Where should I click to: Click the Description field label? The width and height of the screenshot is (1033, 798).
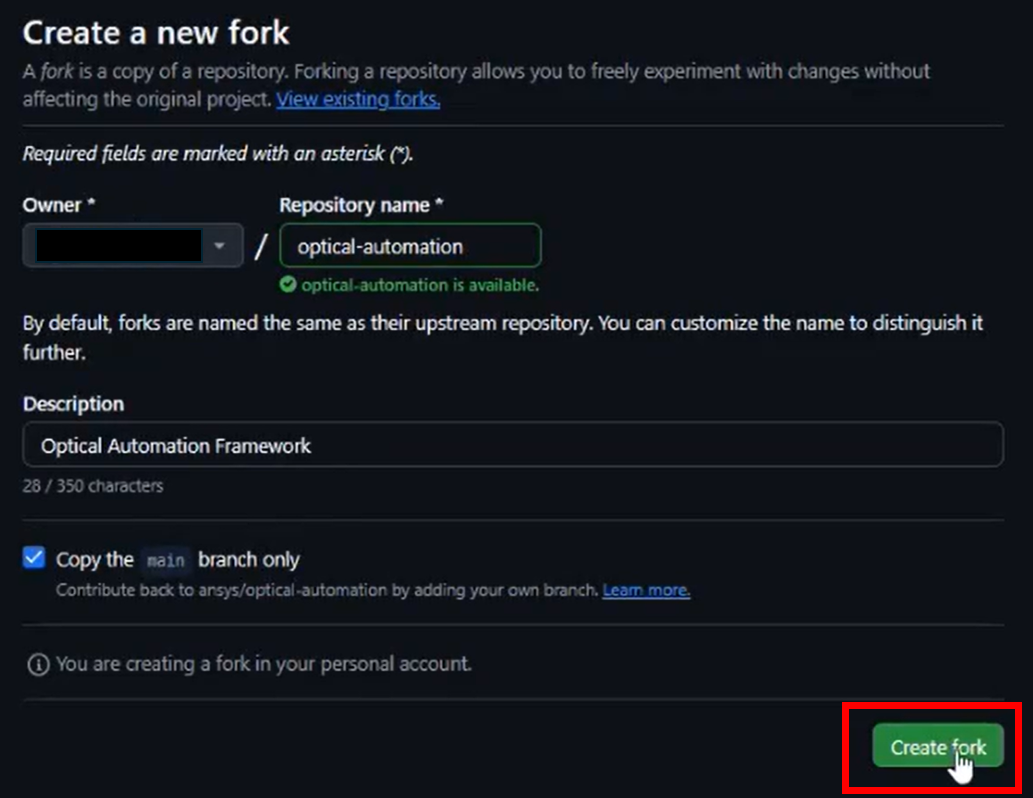[73, 404]
